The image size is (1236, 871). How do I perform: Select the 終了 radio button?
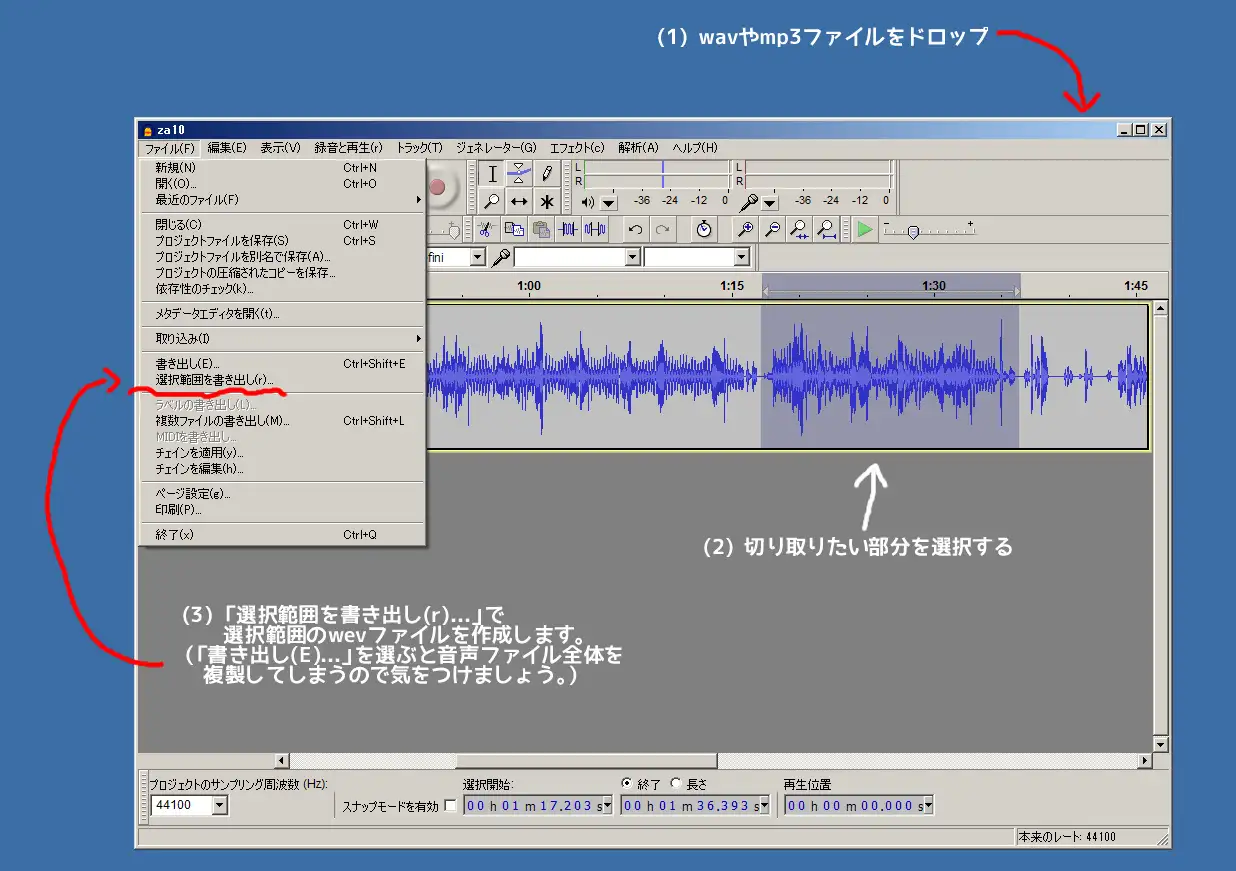(x=627, y=784)
